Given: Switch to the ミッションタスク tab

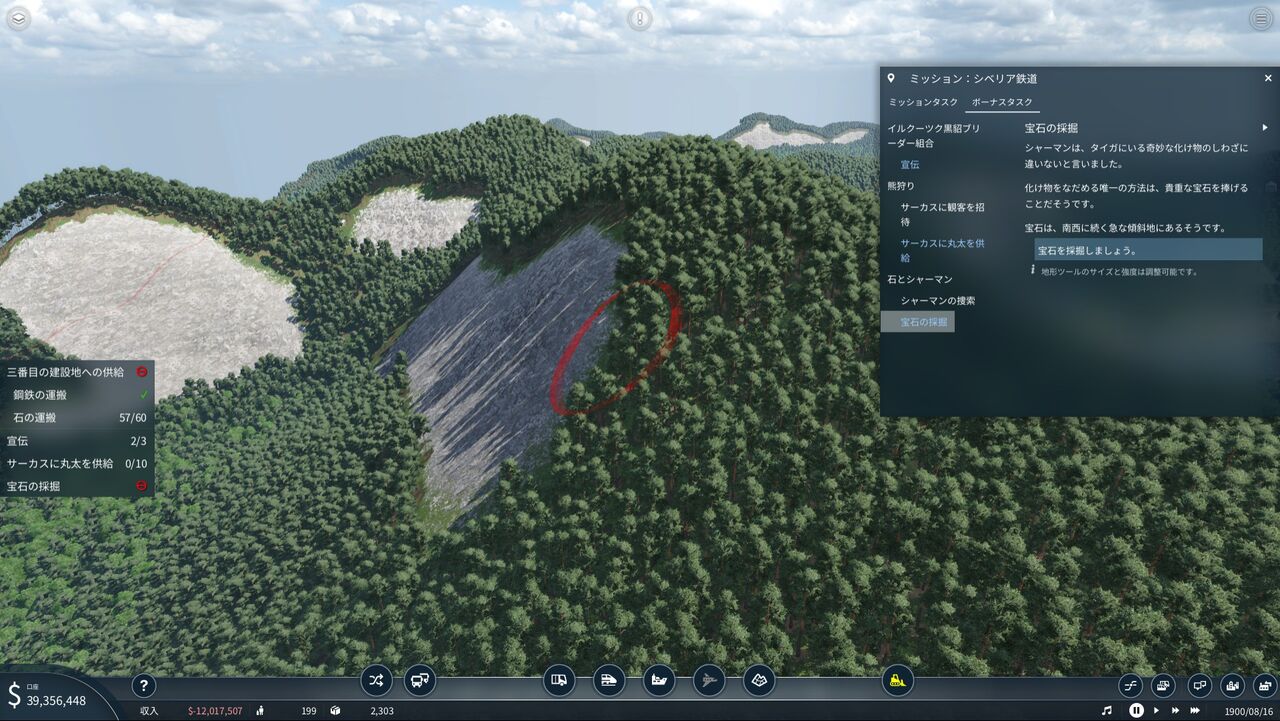Looking at the screenshot, I should (923, 103).
